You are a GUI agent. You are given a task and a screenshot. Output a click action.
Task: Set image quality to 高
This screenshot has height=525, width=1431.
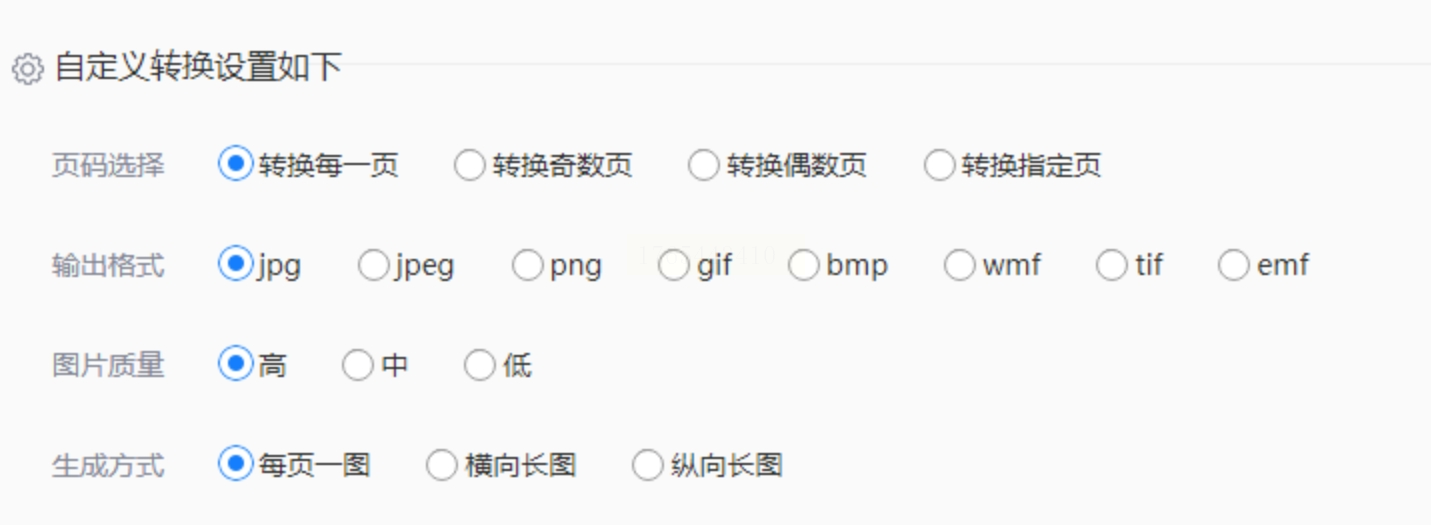point(235,365)
